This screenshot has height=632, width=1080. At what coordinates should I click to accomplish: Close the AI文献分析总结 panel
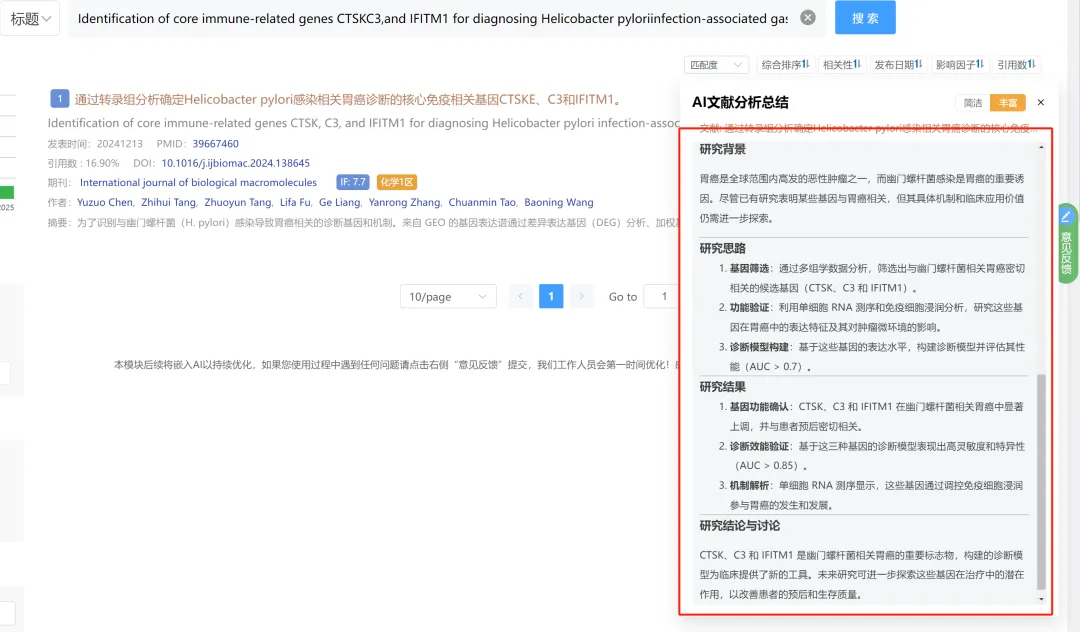pyautogui.click(x=1041, y=103)
